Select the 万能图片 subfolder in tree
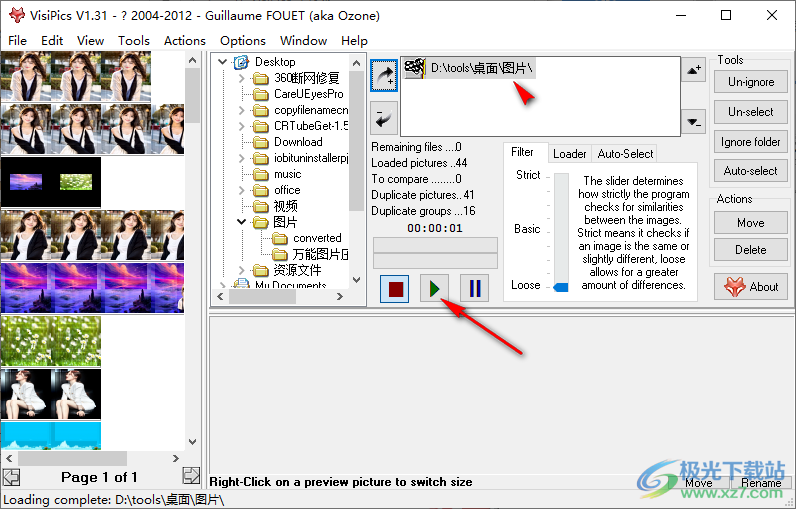796x509 pixels. (320, 254)
